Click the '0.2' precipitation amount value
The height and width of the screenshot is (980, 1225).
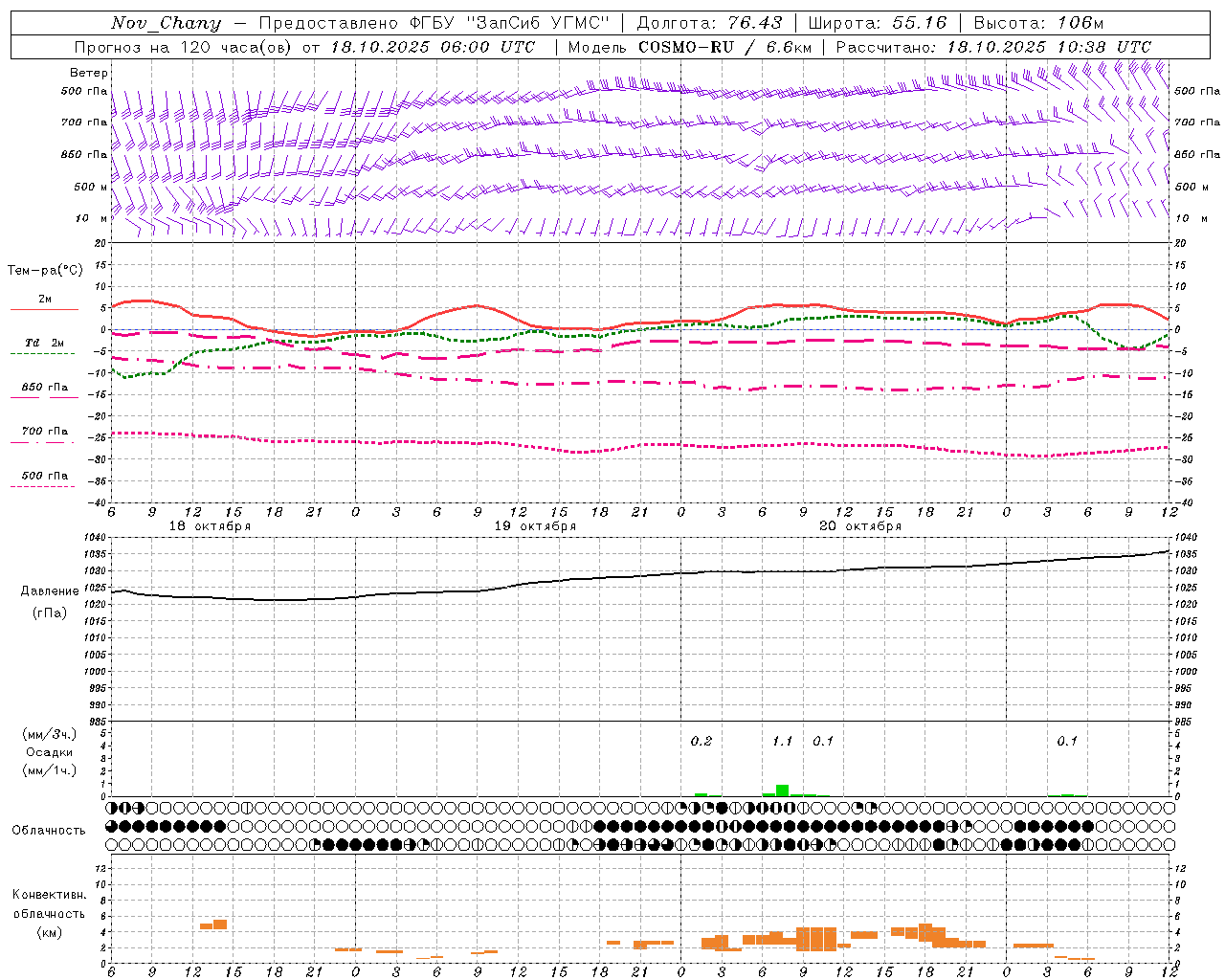click(702, 741)
